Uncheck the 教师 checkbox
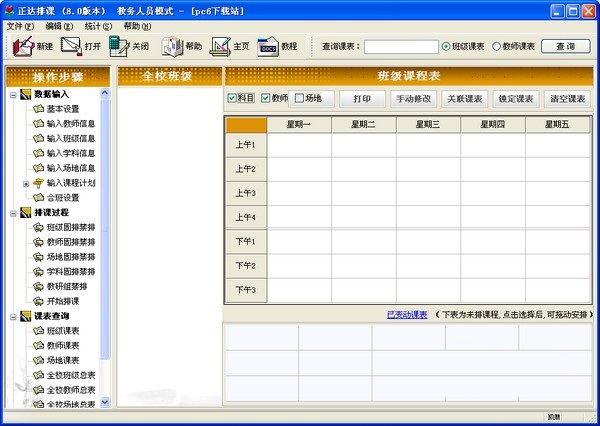The width and height of the screenshot is (600, 426). coord(266,98)
